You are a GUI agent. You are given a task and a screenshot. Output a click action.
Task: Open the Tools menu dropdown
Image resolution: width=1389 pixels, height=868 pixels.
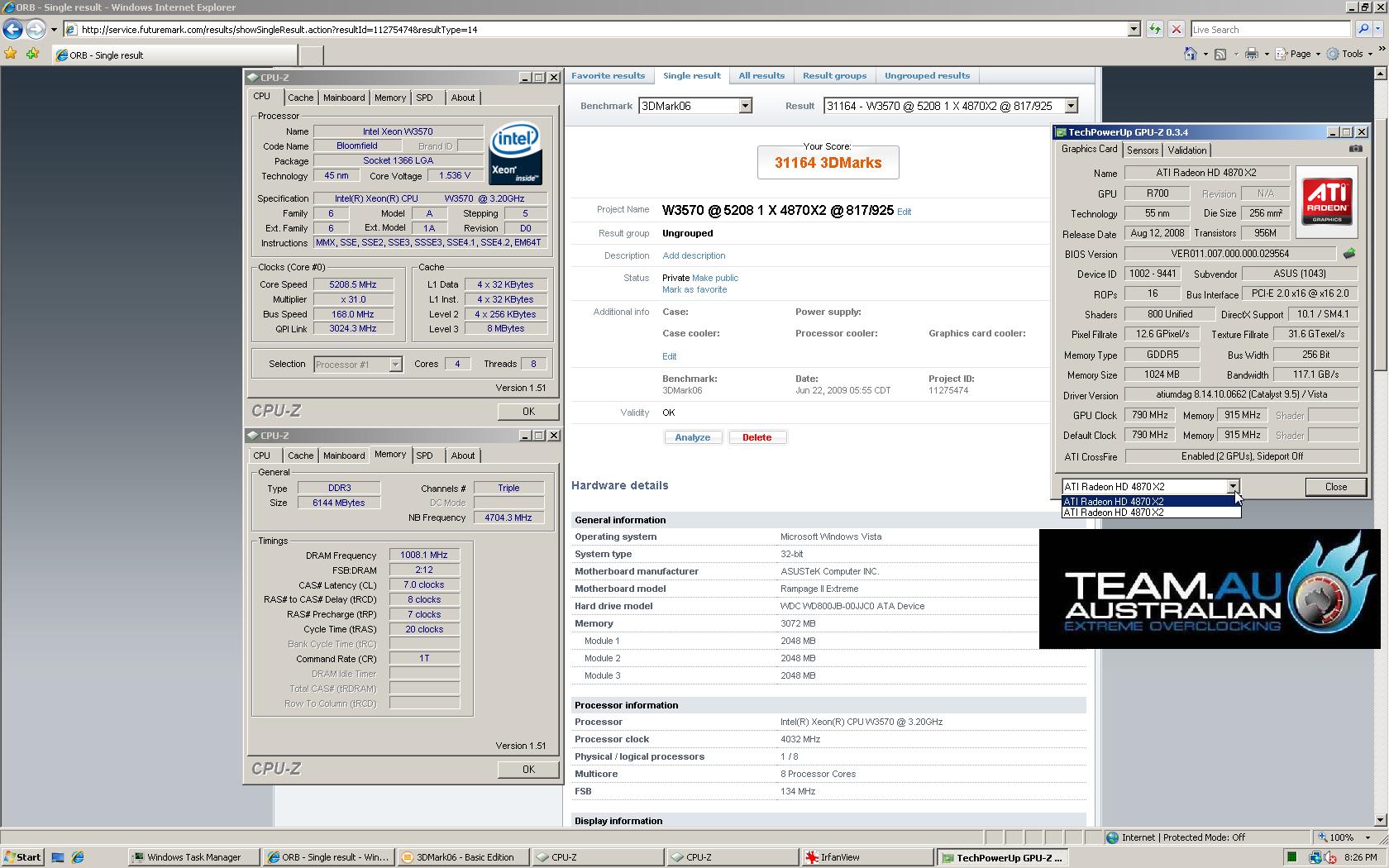(1351, 54)
